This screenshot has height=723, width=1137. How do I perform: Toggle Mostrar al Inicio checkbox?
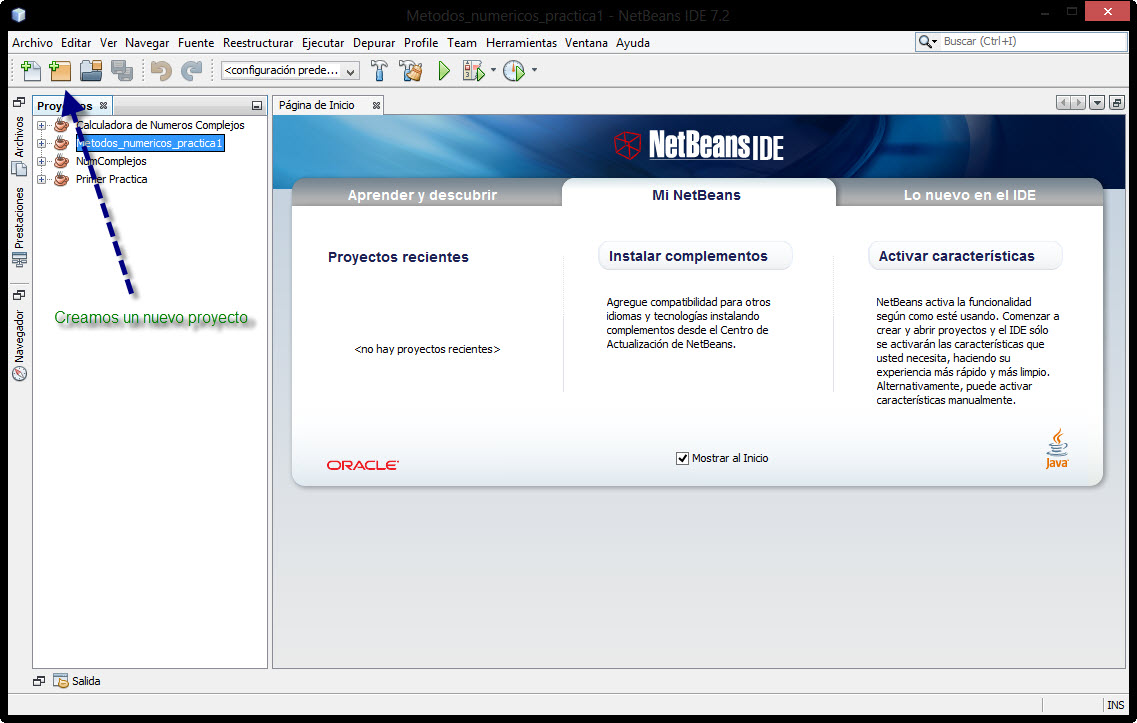click(x=682, y=458)
